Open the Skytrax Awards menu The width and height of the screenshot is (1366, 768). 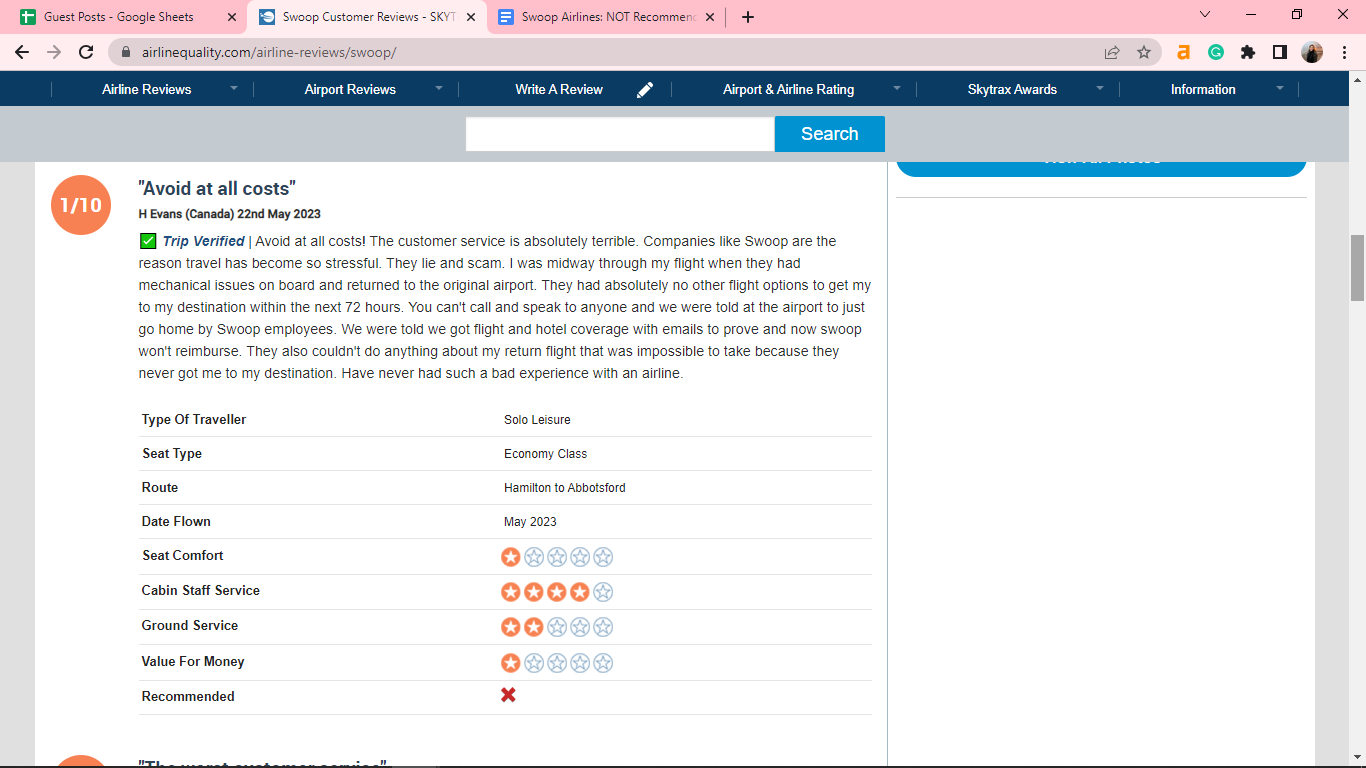[1012, 89]
